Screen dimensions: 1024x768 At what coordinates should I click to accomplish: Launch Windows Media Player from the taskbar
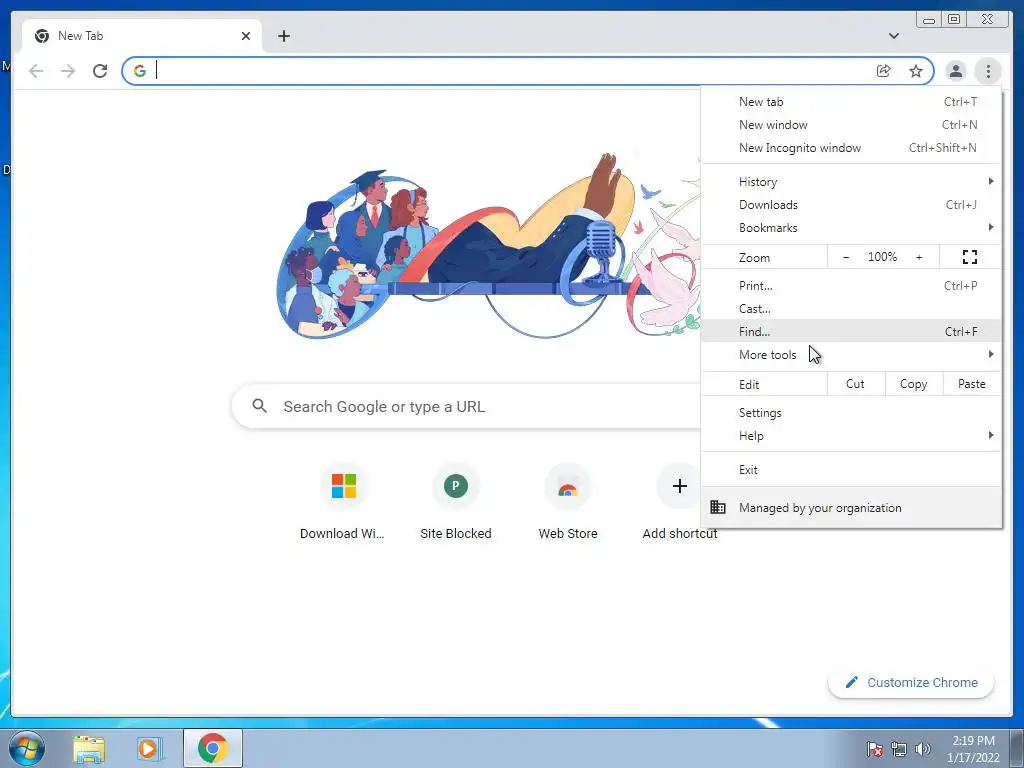[x=149, y=748]
